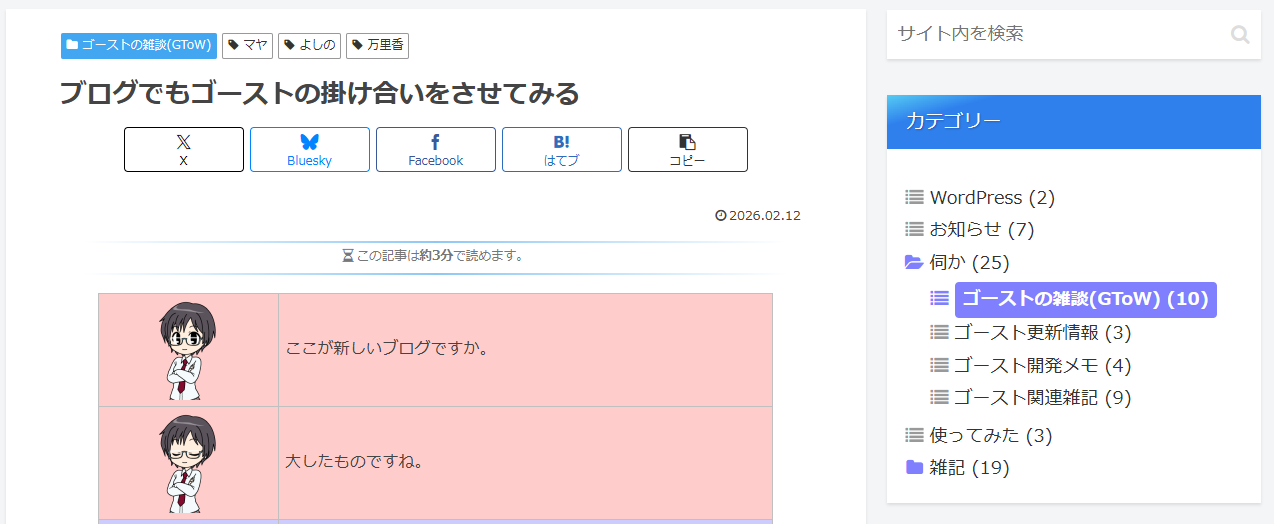
Task: Open the 万里香 tag
Action: coord(377,45)
